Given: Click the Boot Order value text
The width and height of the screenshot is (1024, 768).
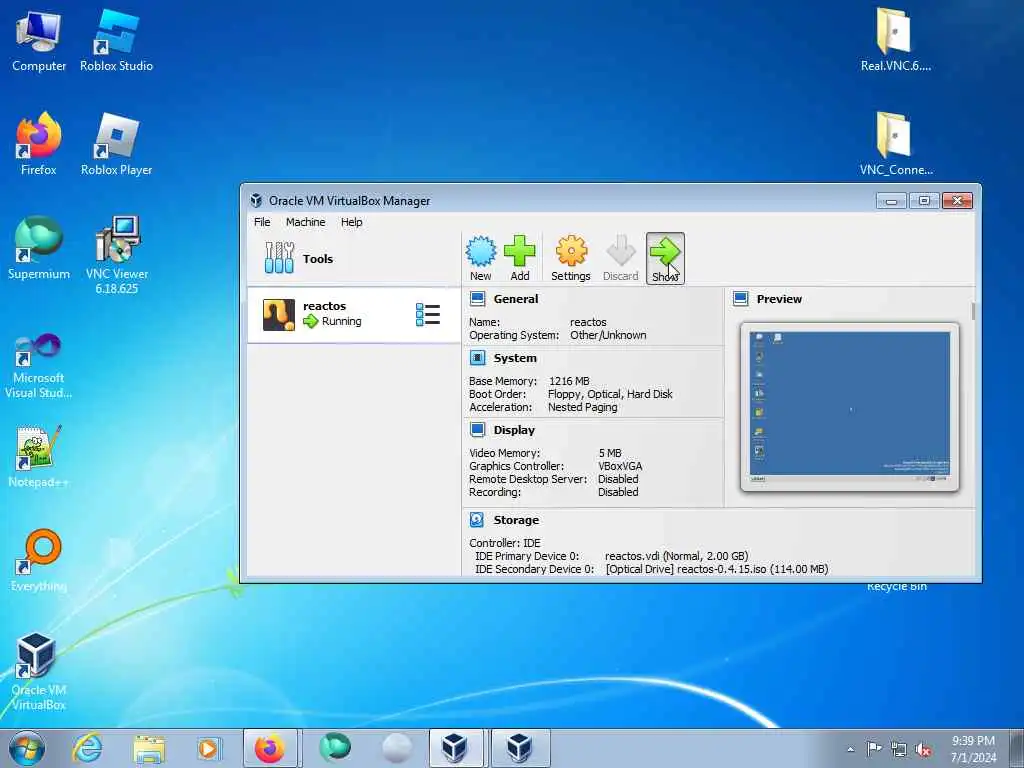Looking at the screenshot, I should point(610,394).
